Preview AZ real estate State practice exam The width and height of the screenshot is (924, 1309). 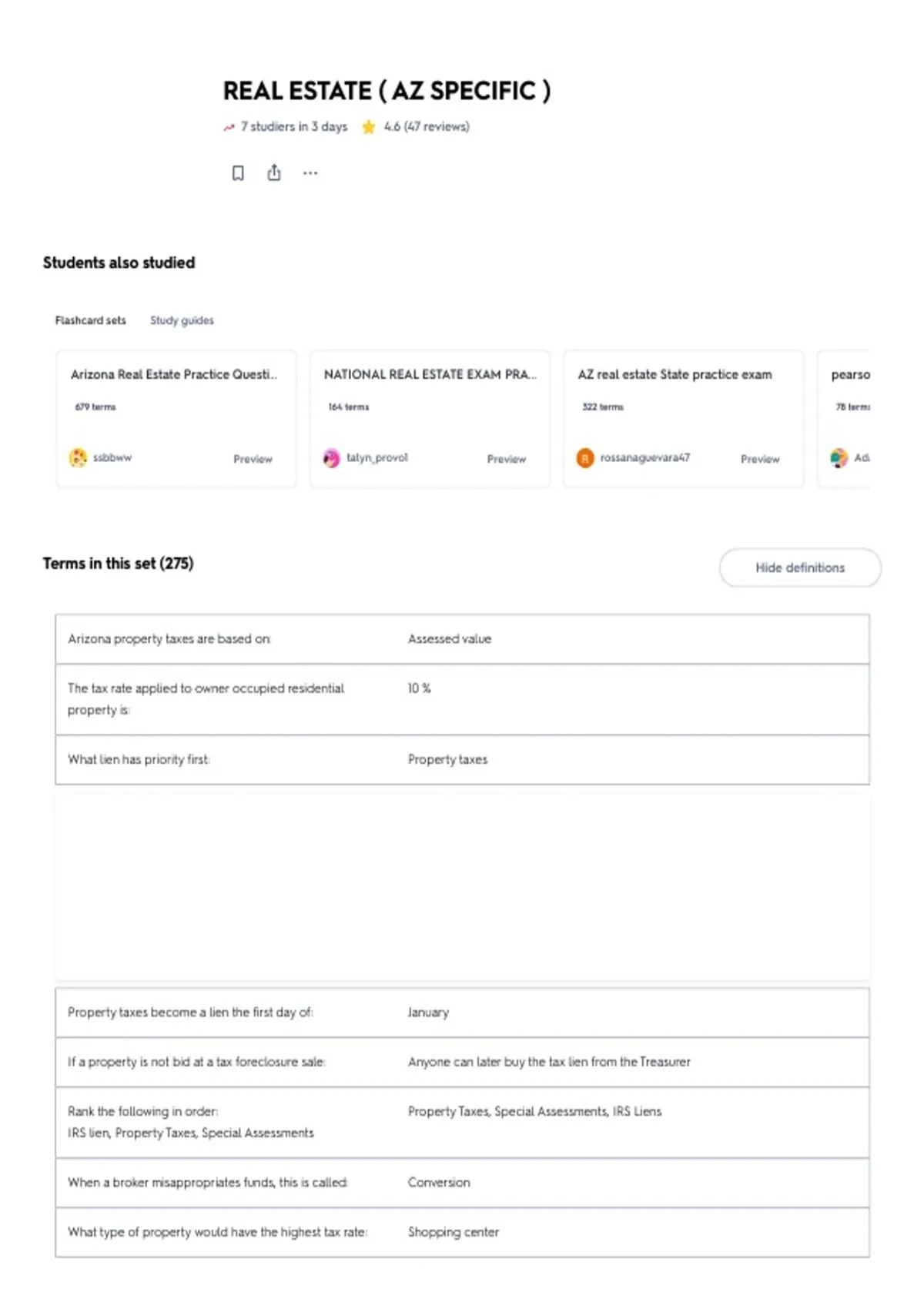tap(760, 459)
